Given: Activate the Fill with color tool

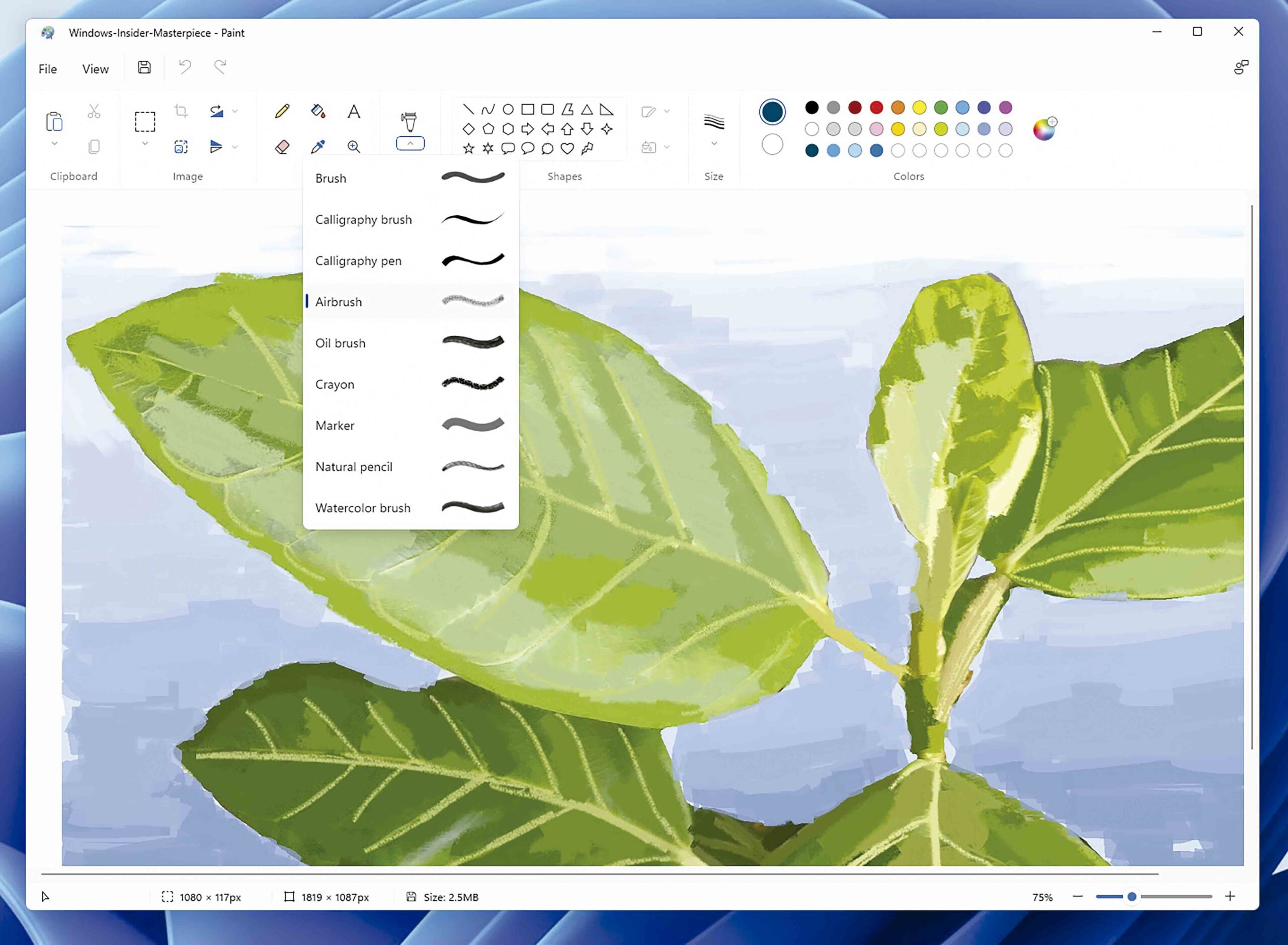Looking at the screenshot, I should tap(317, 112).
